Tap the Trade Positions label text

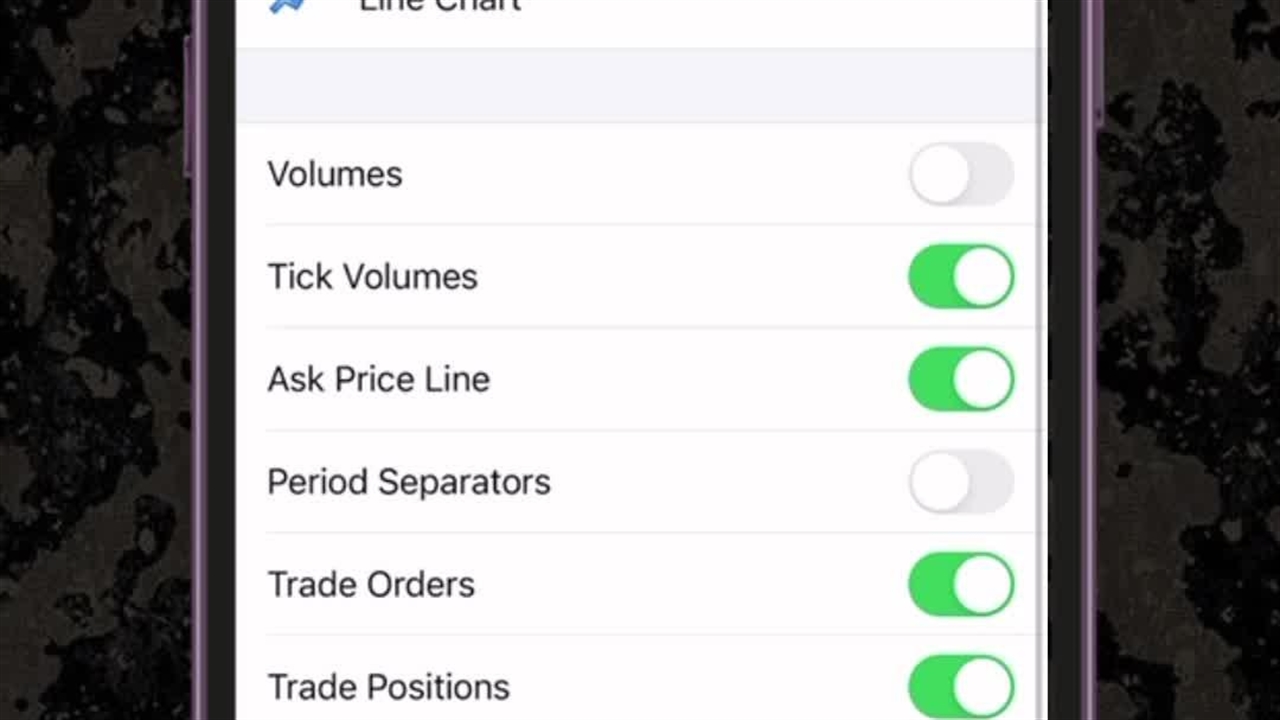point(388,687)
